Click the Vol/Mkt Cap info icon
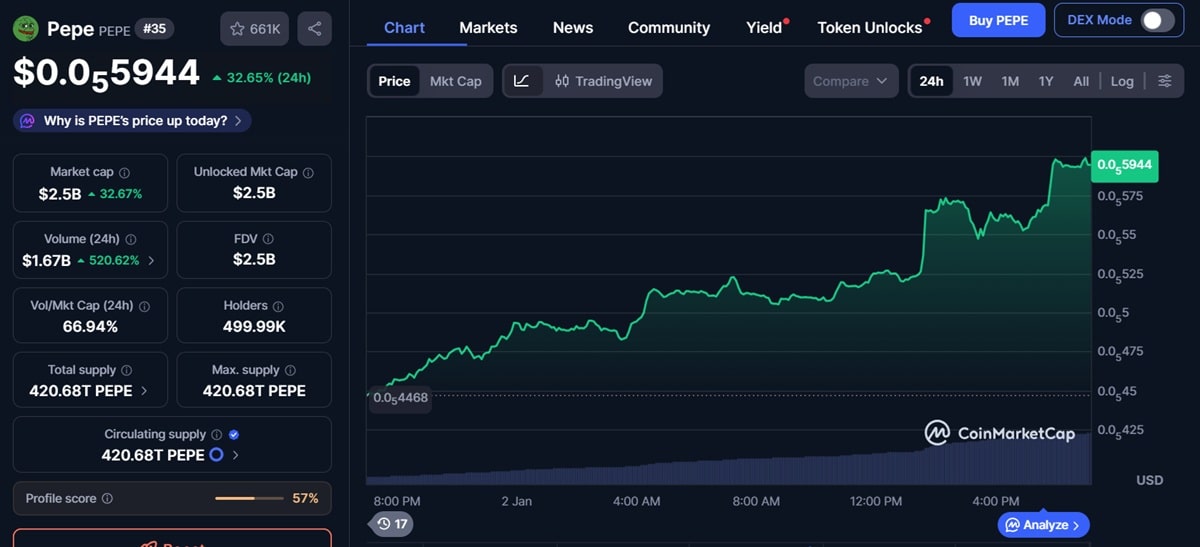The image size is (1200, 547). click(x=144, y=306)
